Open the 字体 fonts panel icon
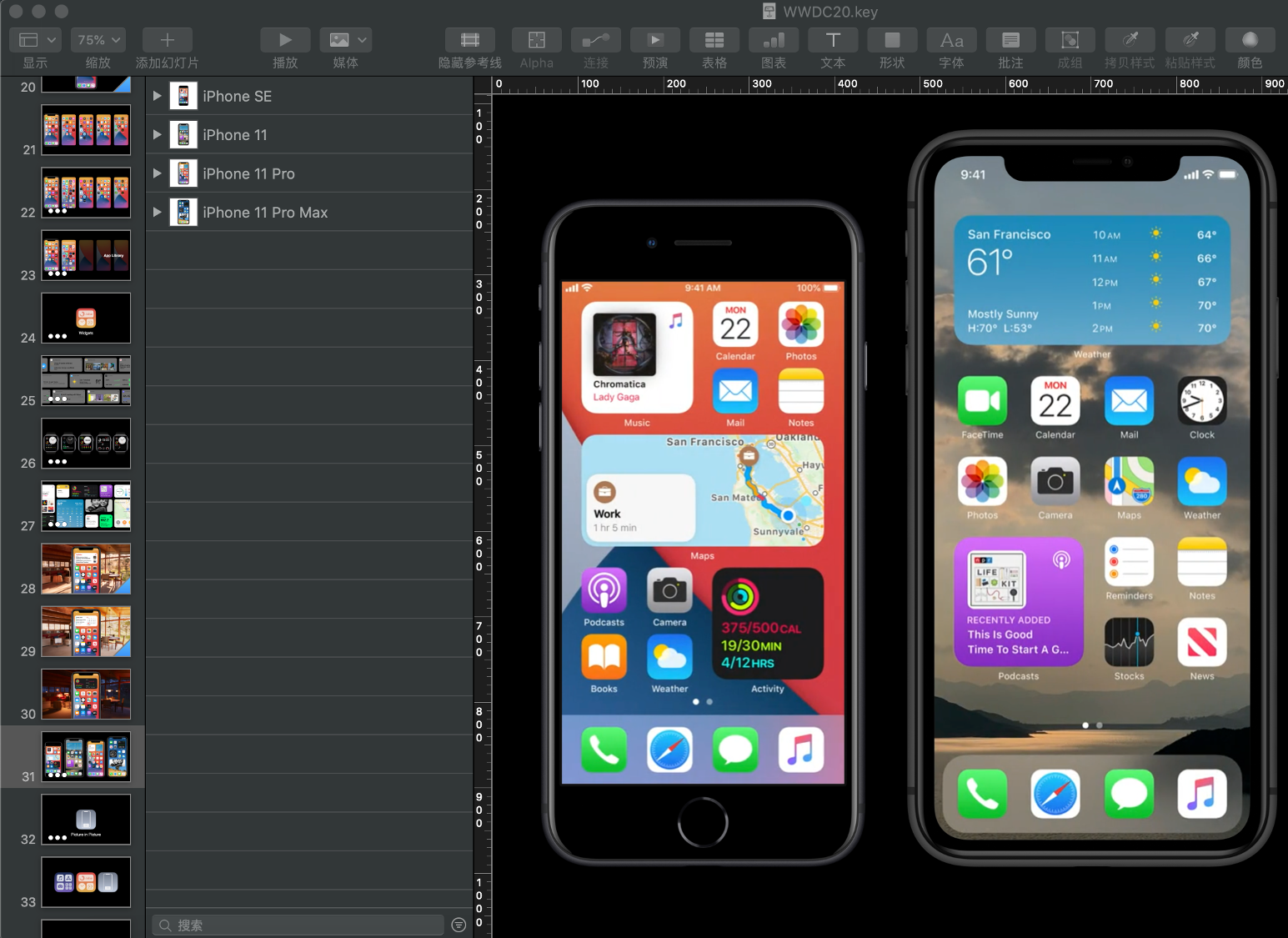The height and width of the screenshot is (938, 1288). tap(951, 40)
